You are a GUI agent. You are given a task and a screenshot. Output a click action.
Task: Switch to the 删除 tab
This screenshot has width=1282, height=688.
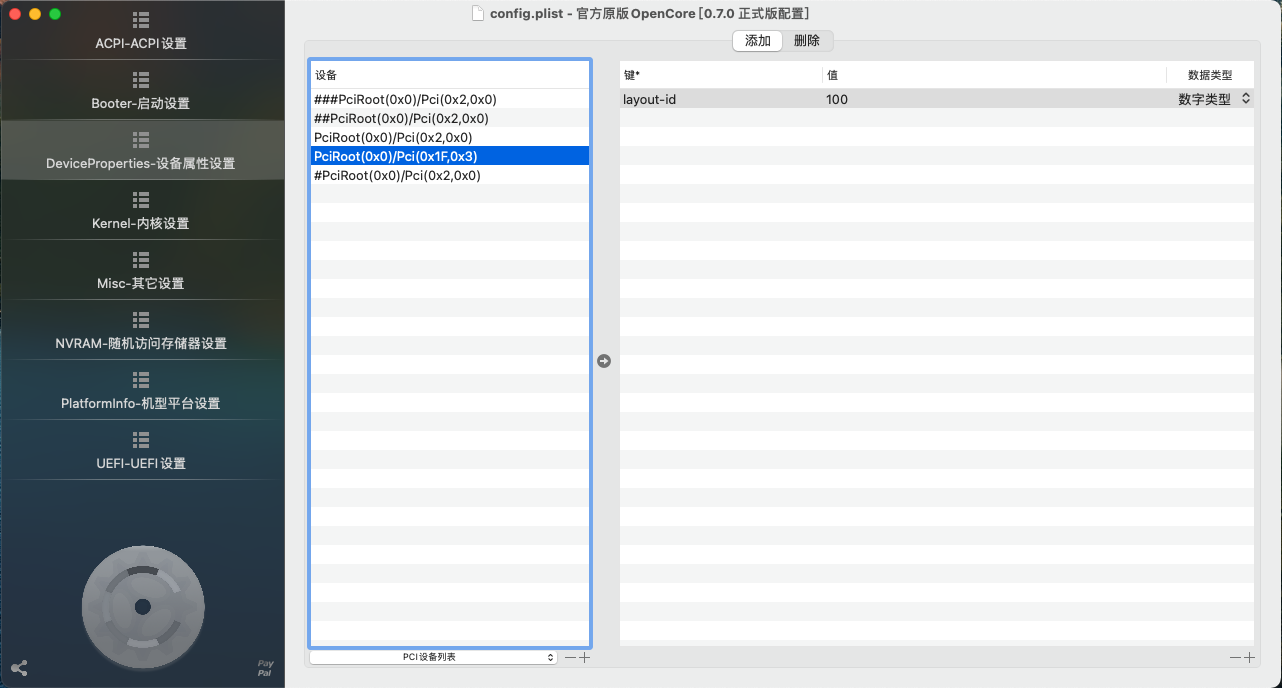click(807, 41)
